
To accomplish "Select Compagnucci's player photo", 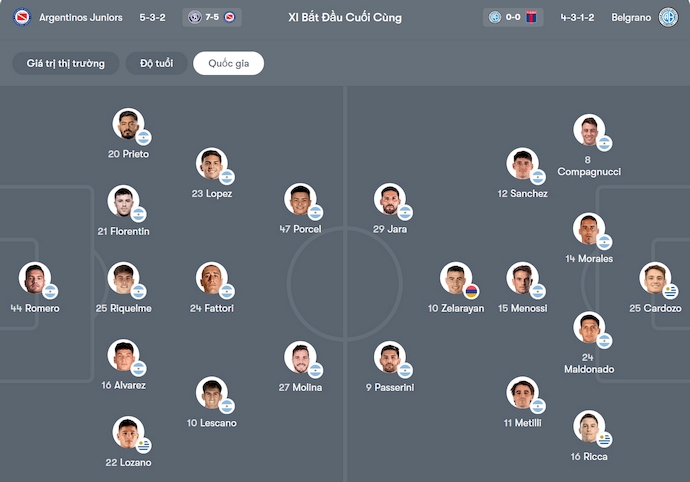I will pyautogui.click(x=587, y=129).
